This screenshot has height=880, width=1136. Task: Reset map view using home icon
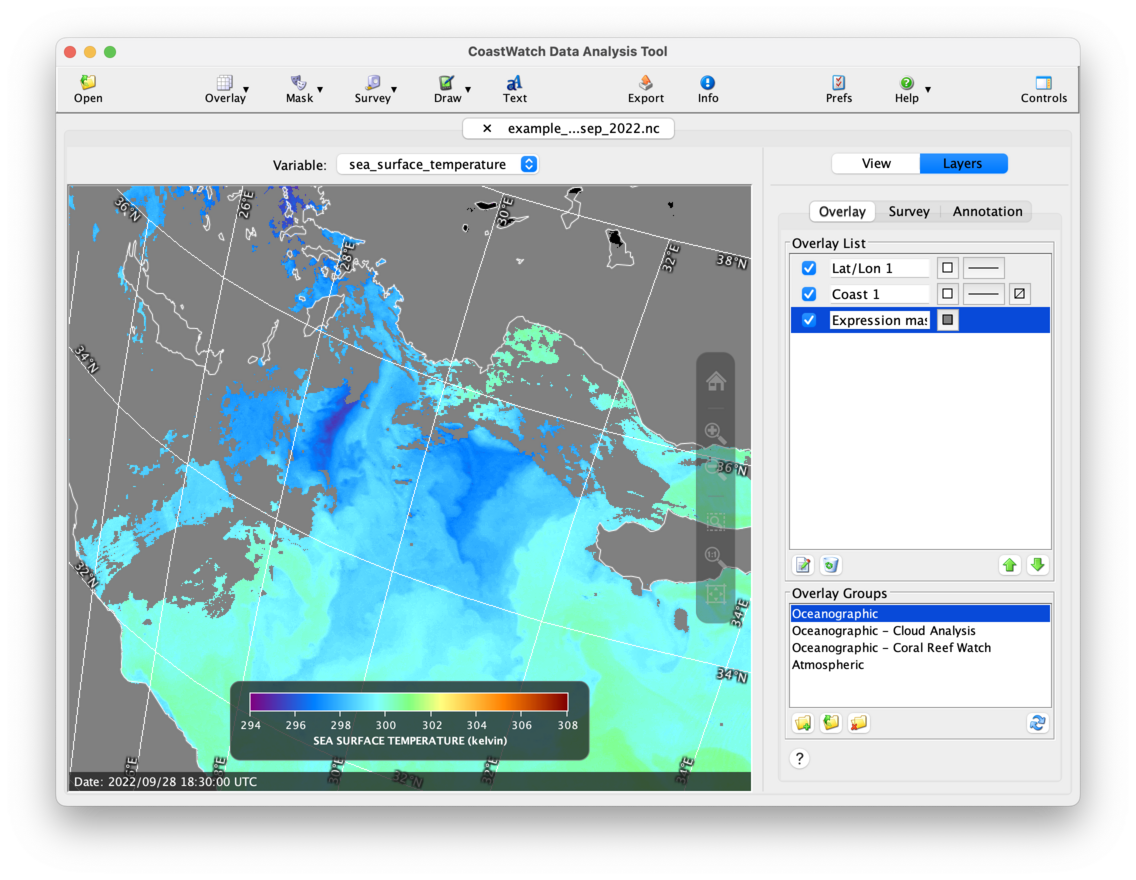tap(715, 380)
